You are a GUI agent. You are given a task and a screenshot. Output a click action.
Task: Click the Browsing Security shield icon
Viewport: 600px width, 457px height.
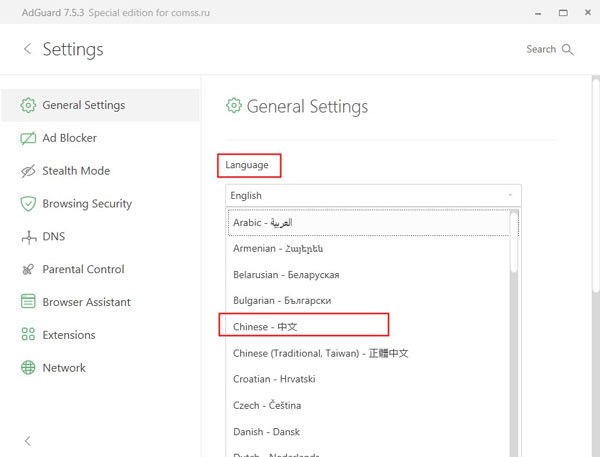[28, 204]
